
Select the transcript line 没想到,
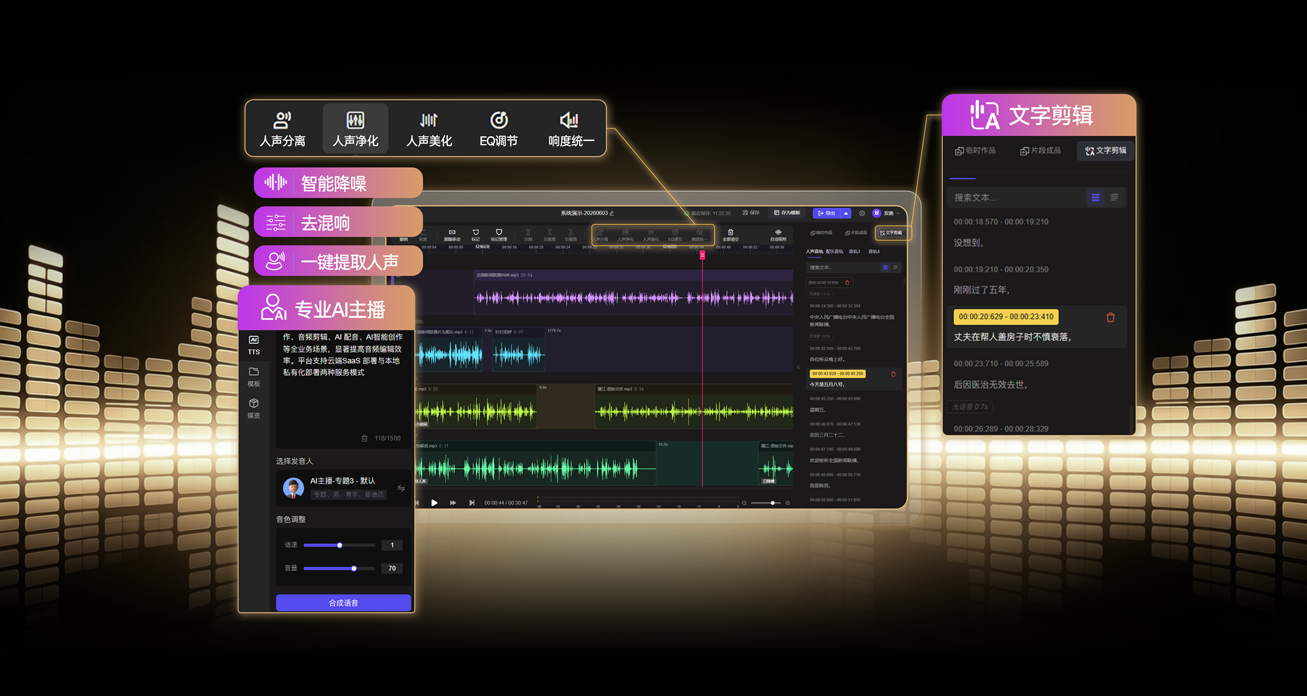968,243
